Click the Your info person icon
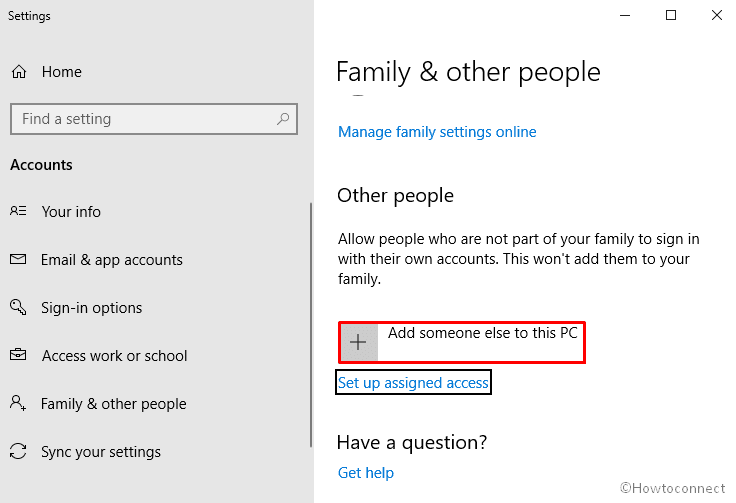 pos(18,212)
